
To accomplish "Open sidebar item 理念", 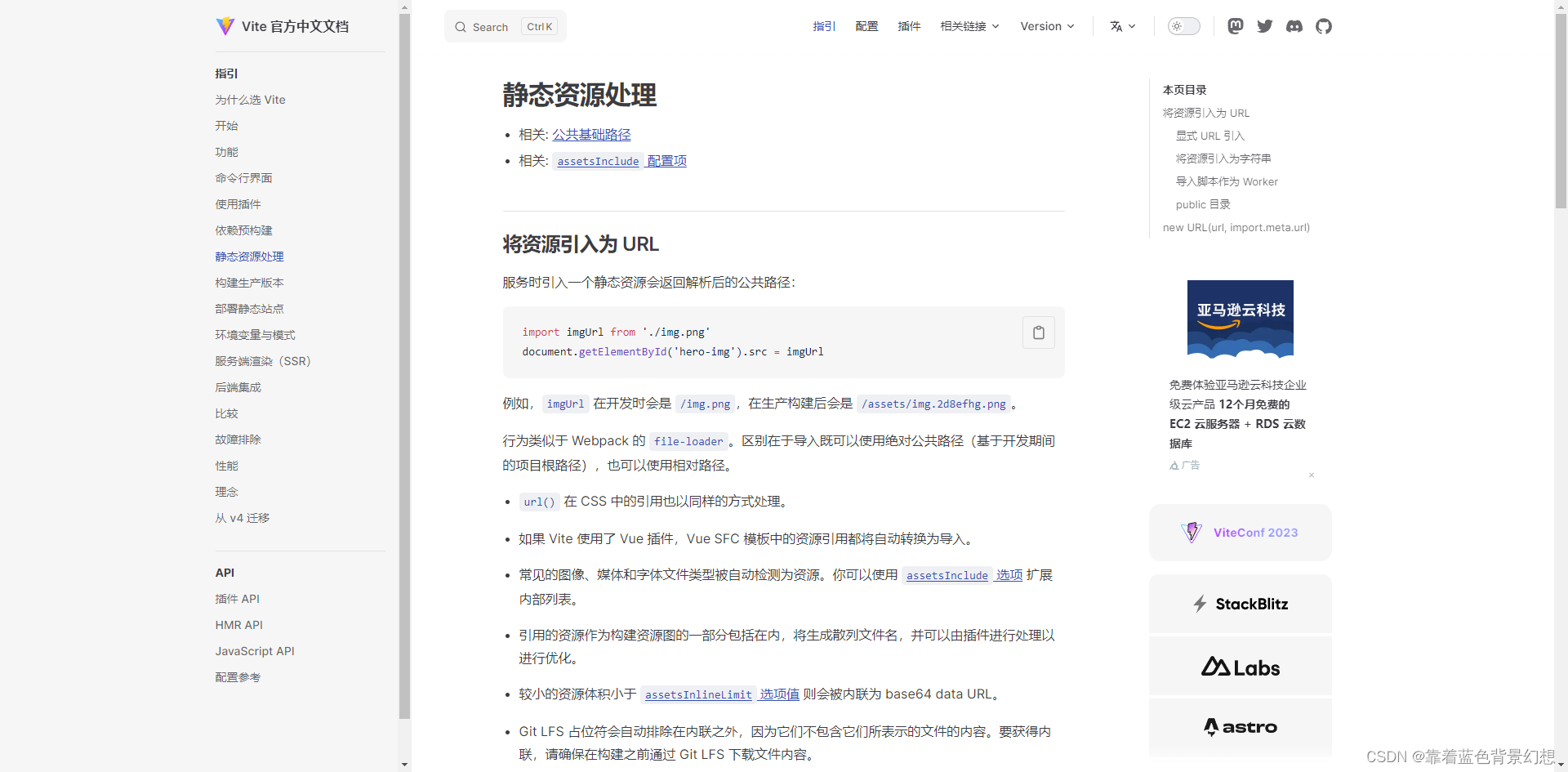I will pos(227,492).
